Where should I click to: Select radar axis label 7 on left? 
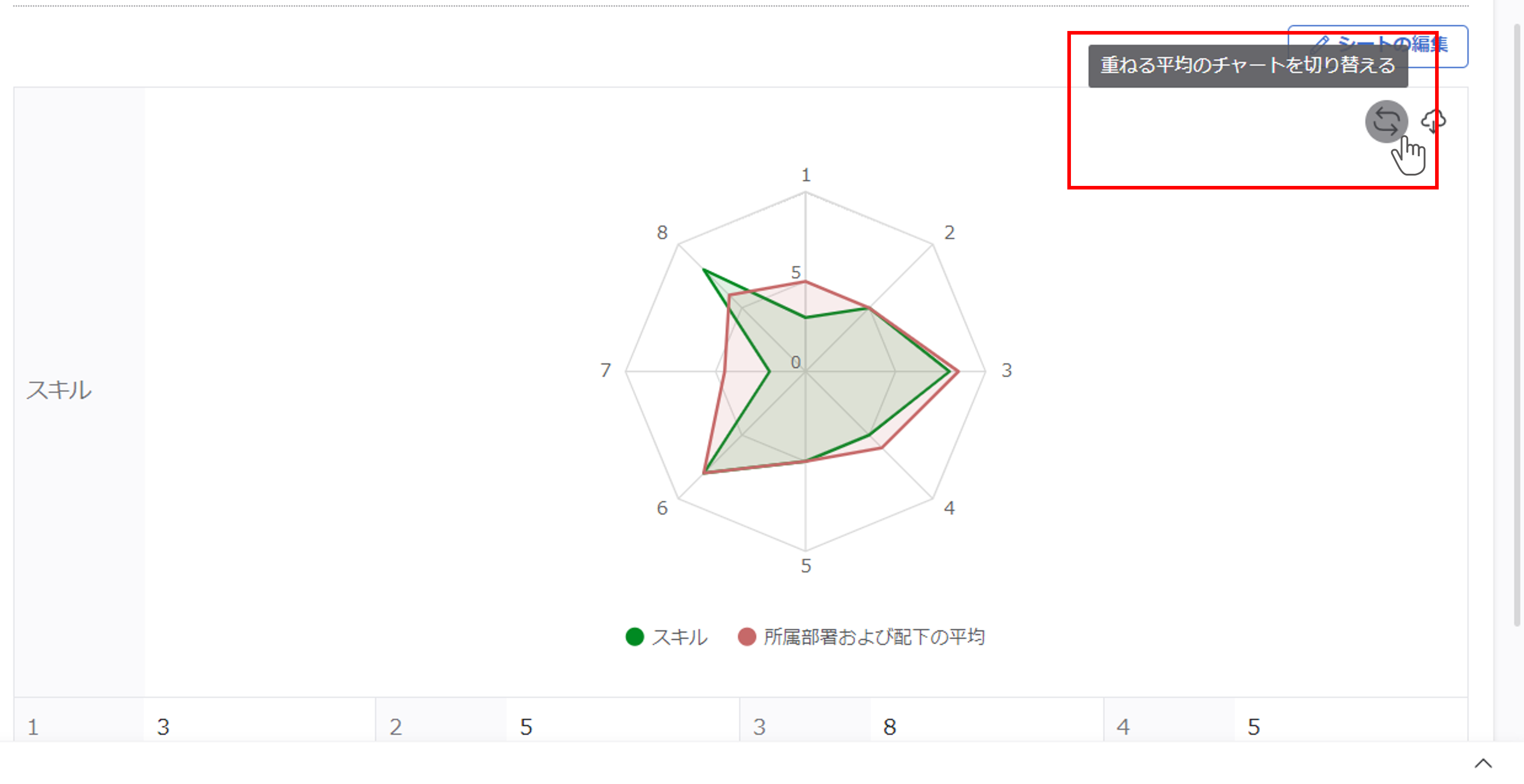605,370
